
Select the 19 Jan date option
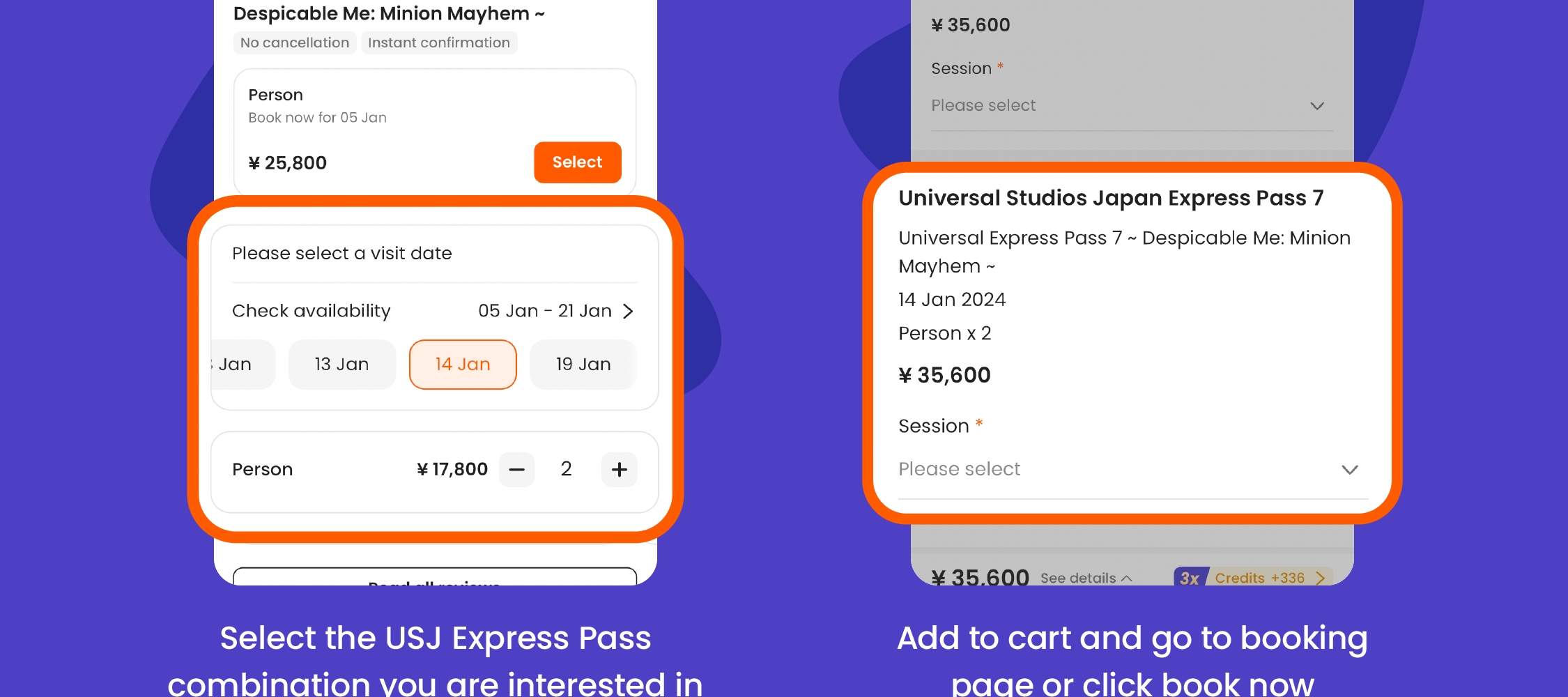click(583, 364)
